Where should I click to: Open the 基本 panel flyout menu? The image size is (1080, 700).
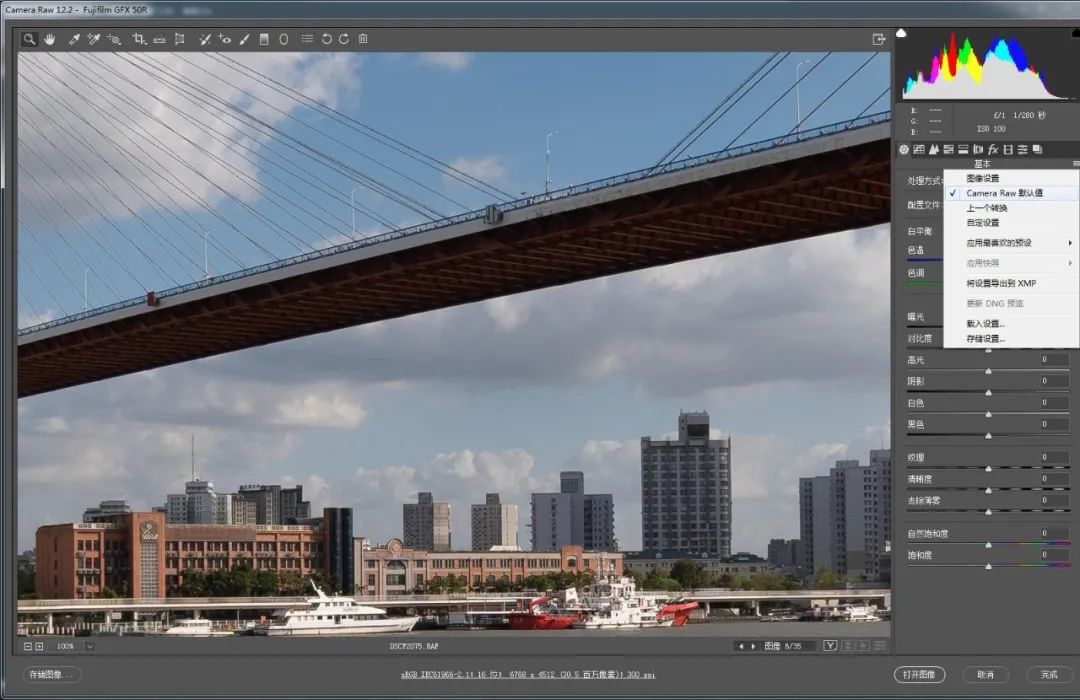(1076, 164)
